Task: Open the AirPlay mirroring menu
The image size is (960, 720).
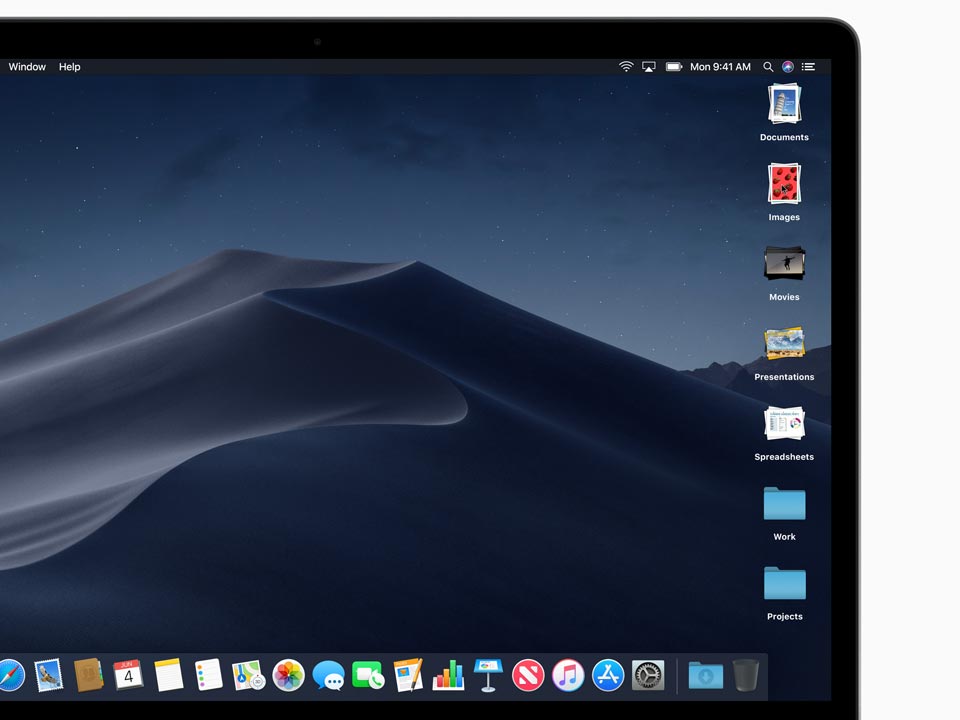Action: tap(648, 66)
